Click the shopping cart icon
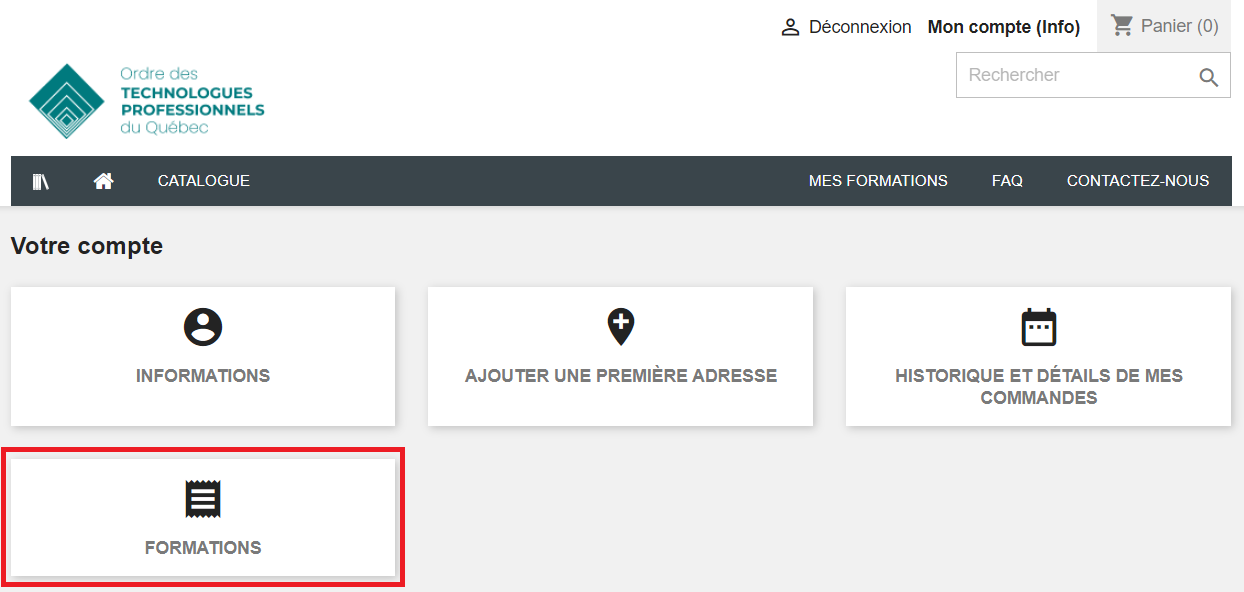This screenshot has width=1244, height=592. click(1122, 26)
